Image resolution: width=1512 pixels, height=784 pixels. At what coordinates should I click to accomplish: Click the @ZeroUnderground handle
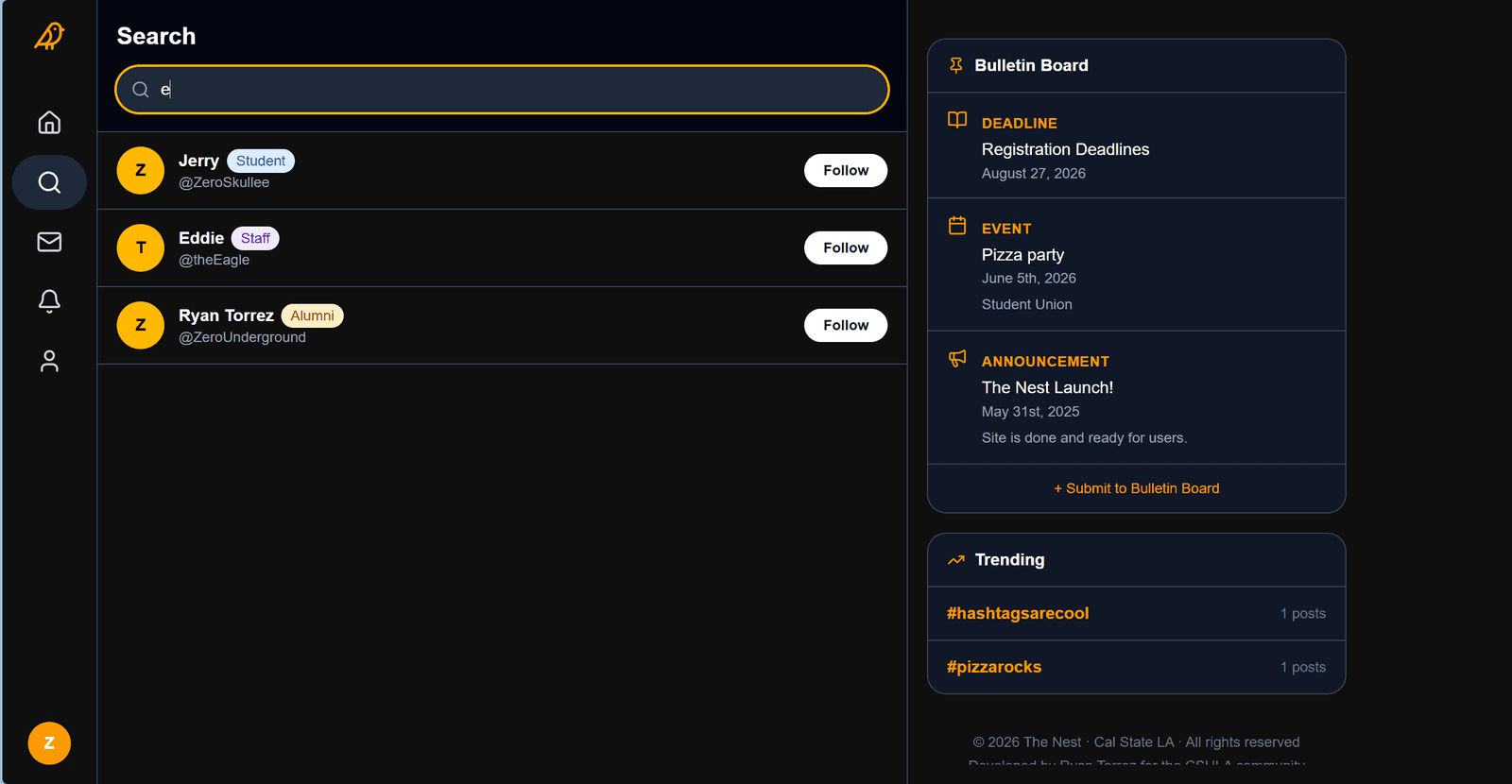click(242, 337)
